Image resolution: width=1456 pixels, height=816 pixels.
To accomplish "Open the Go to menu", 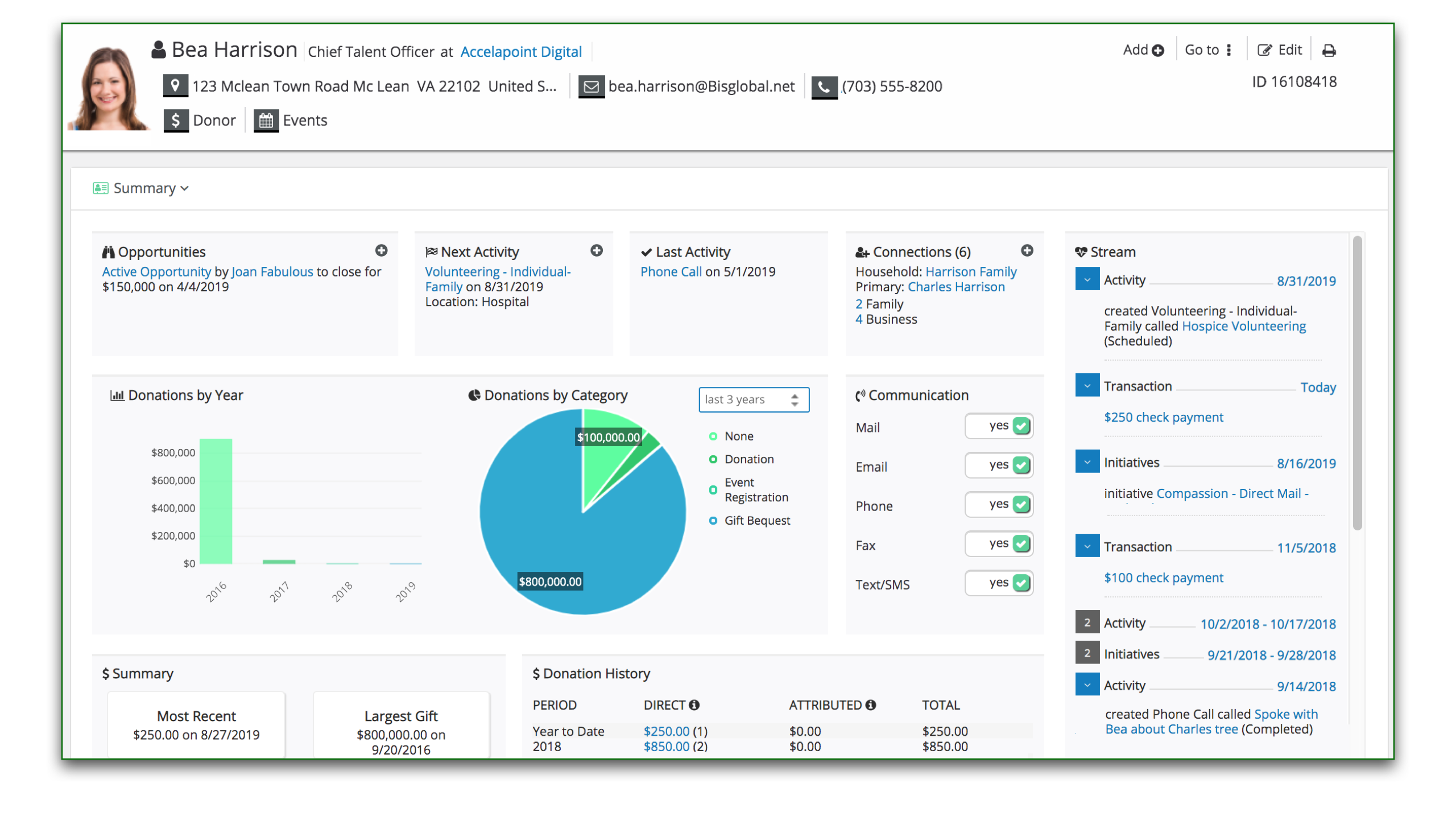I will pos(1208,50).
